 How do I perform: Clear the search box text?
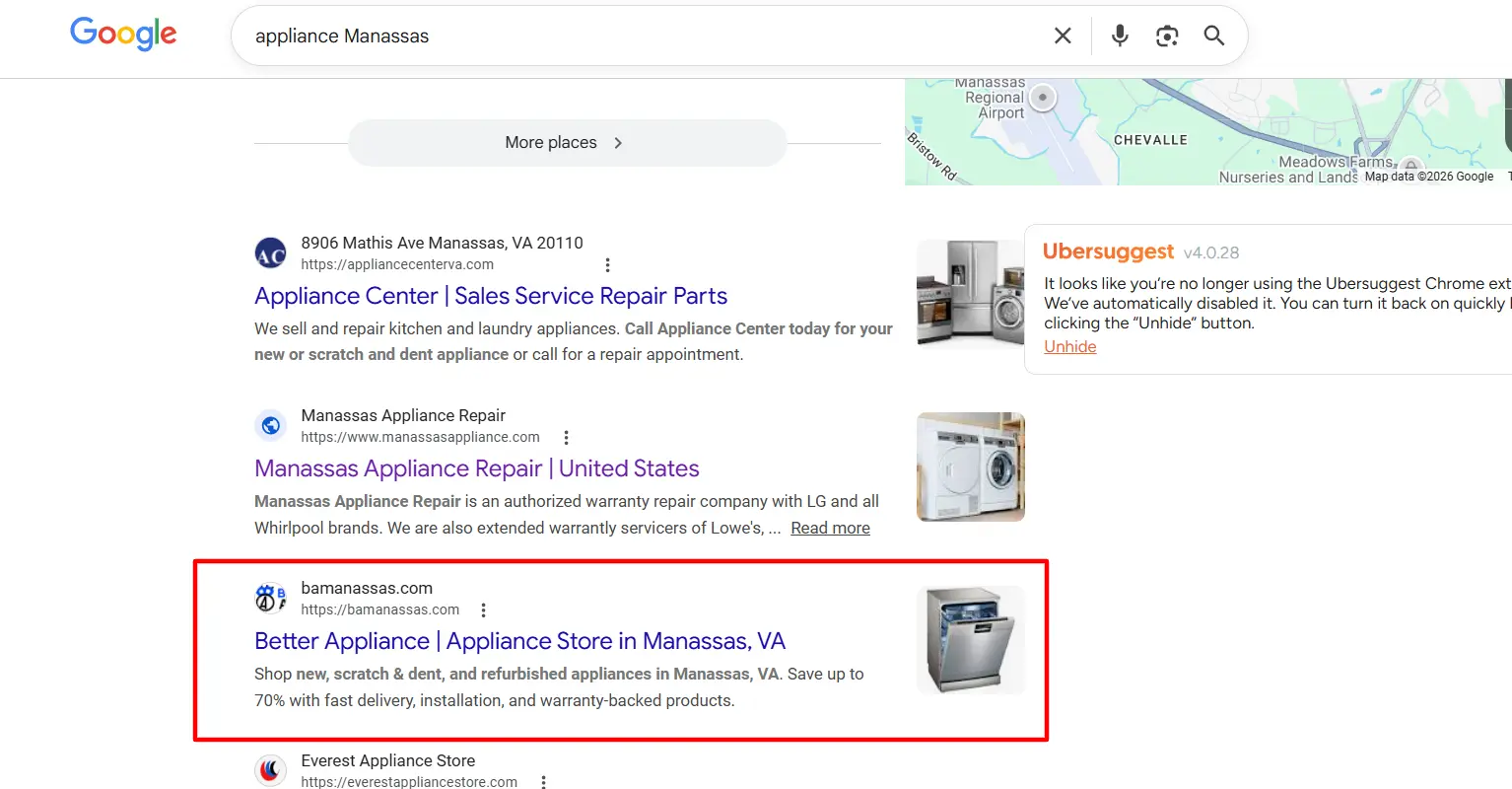coord(1063,36)
